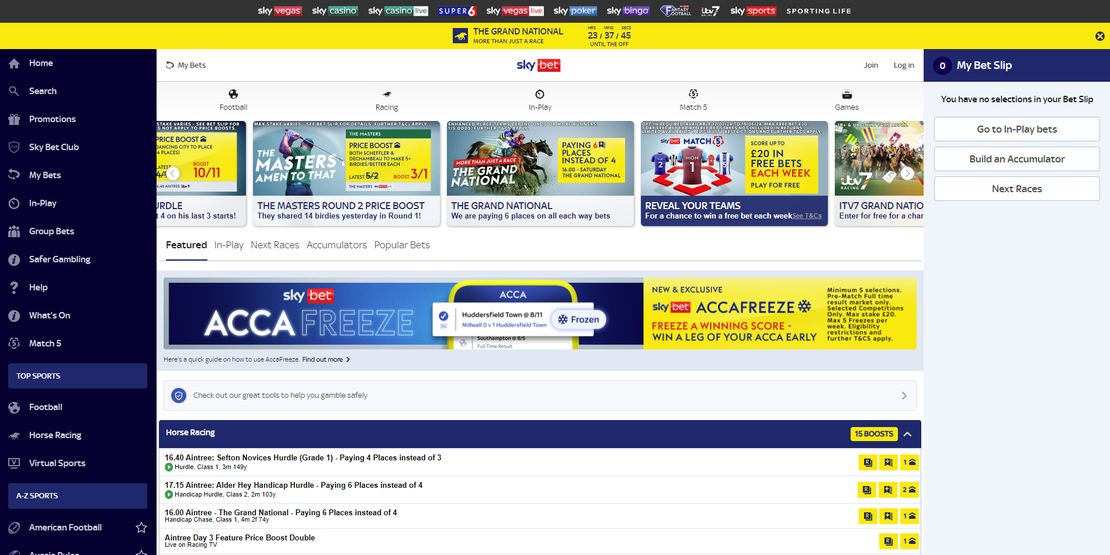Switch to the Accumulators tab
Image resolution: width=1110 pixels, height=555 pixels.
click(336, 245)
